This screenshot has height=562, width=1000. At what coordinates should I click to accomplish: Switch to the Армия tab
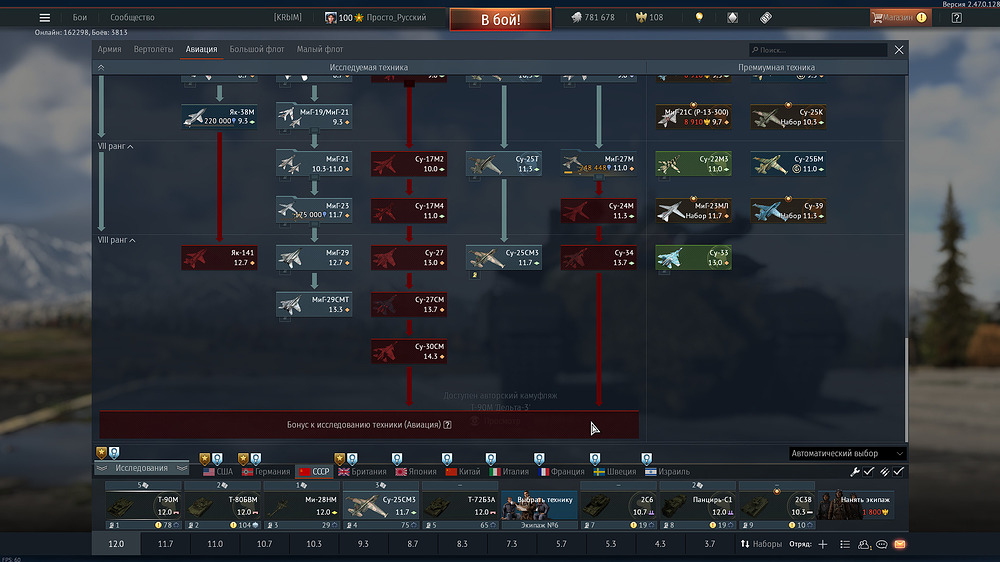pos(109,49)
